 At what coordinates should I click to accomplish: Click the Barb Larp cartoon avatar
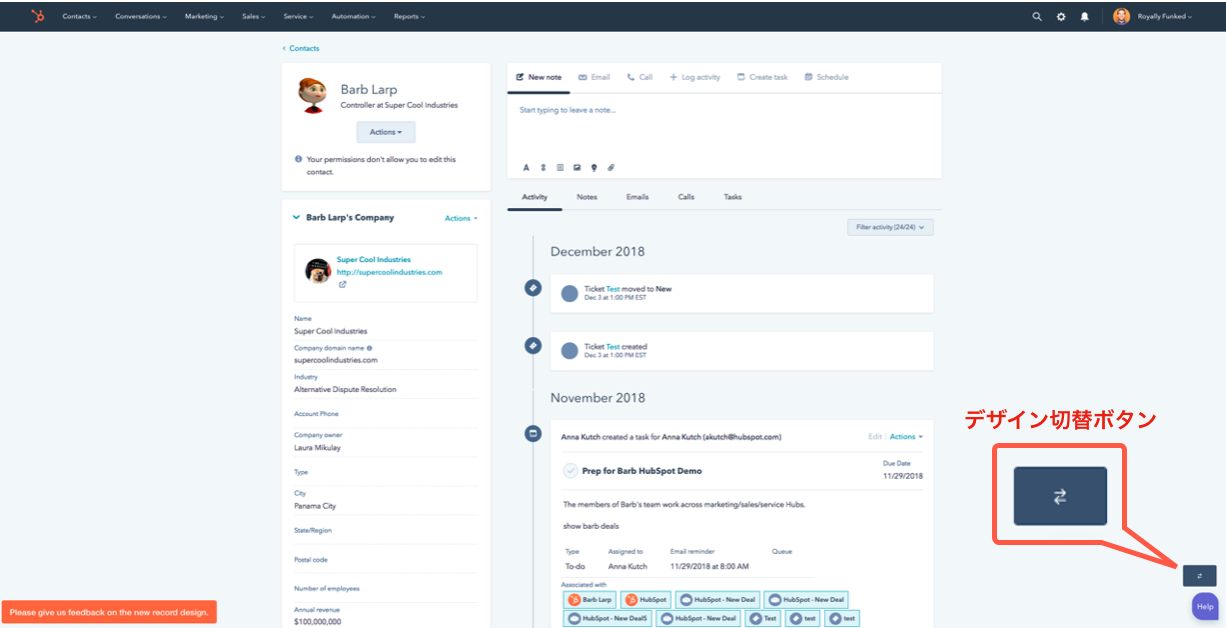(x=313, y=95)
